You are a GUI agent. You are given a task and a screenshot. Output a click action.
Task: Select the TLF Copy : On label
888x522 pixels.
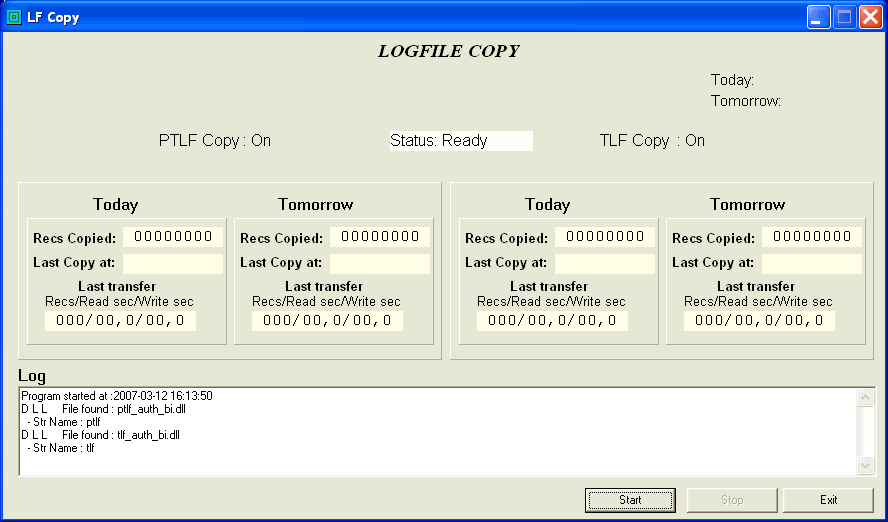[x=652, y=141]
